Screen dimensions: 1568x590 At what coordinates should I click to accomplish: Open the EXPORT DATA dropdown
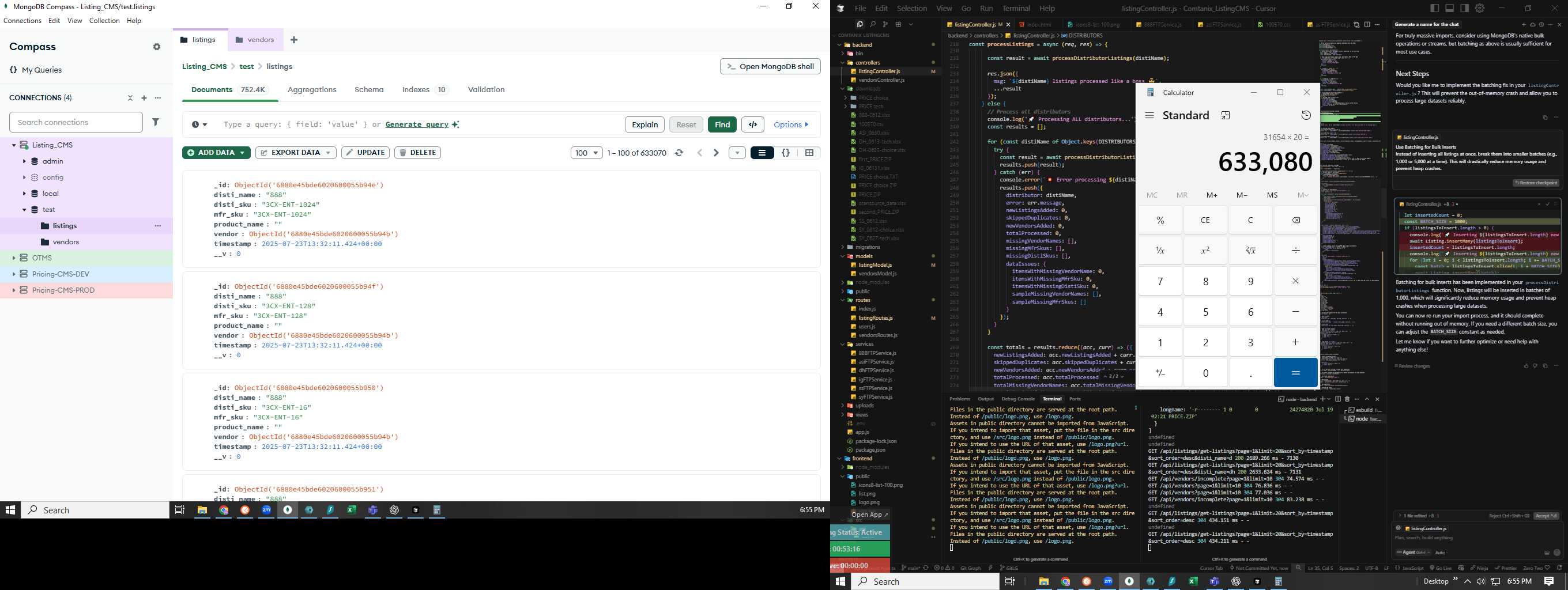pos(296,153)
